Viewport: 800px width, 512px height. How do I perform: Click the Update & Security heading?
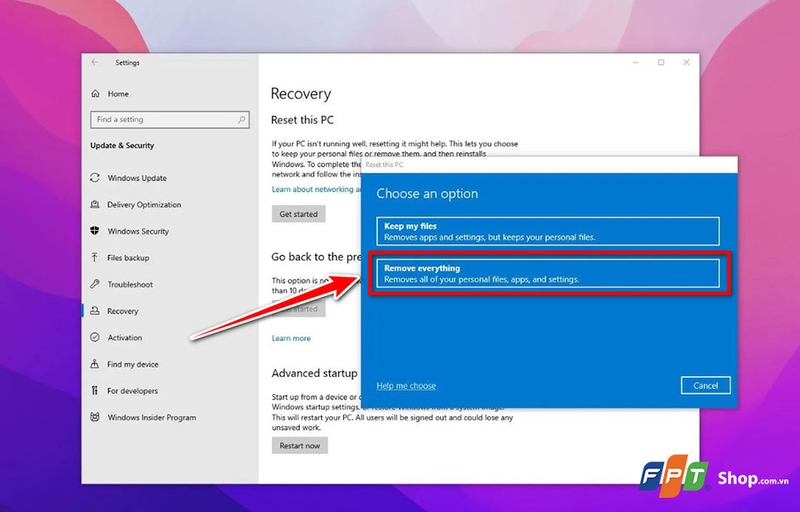[122, 145]
